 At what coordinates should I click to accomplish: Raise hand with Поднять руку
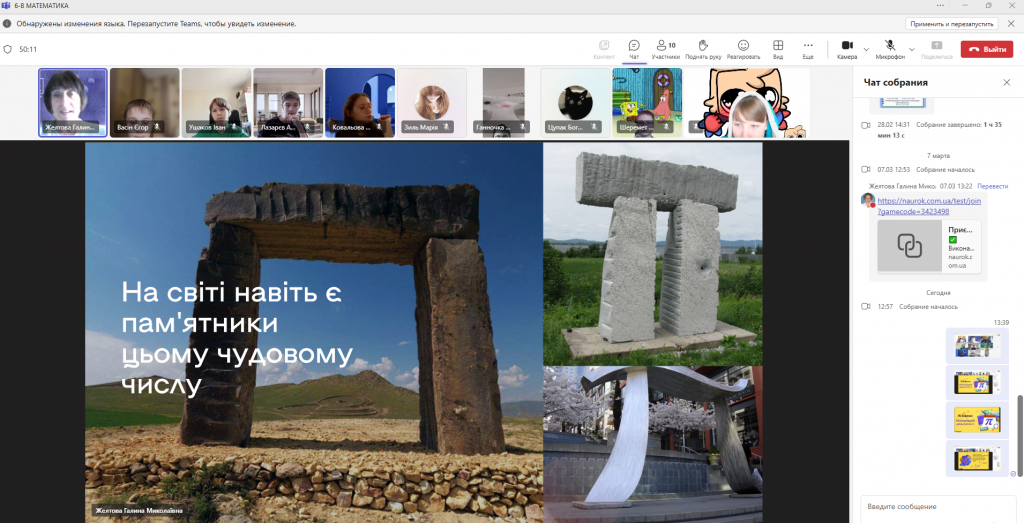point(703,48)
